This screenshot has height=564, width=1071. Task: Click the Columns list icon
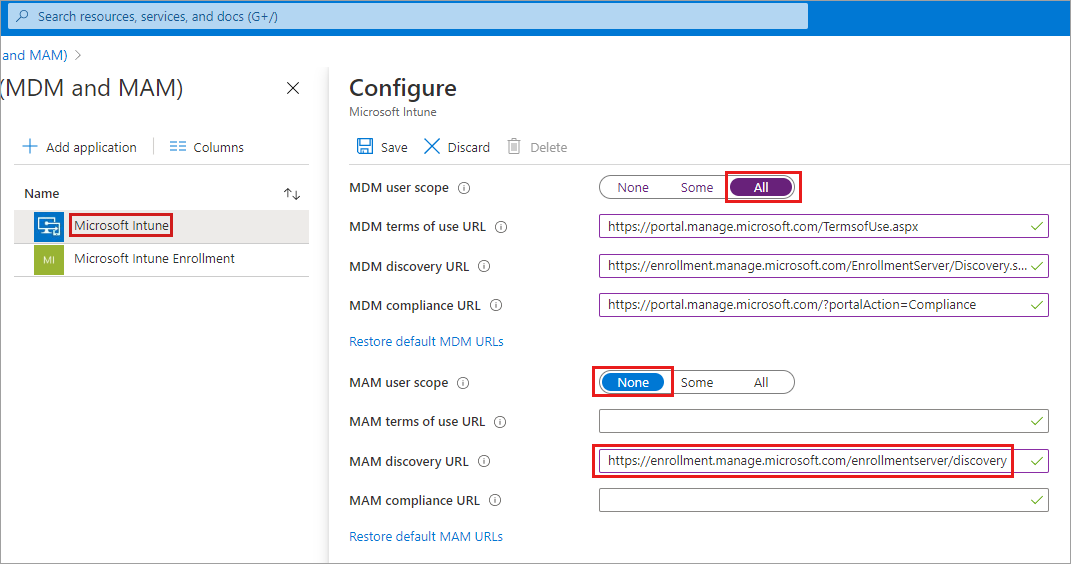[x=178, y=146]
